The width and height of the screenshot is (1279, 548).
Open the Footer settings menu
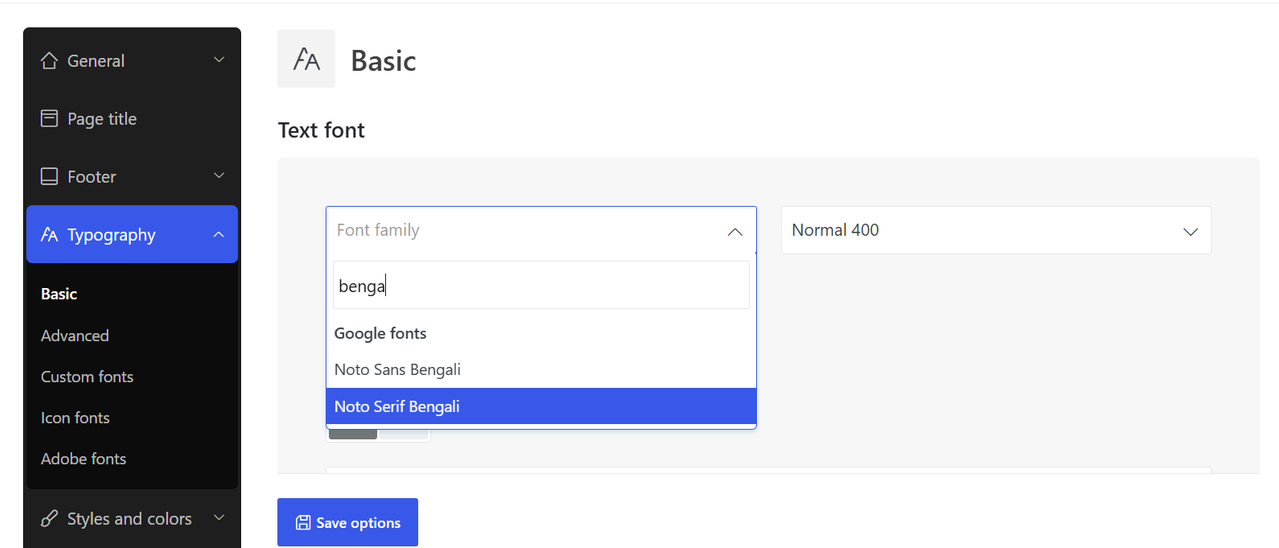coord(132,177)
